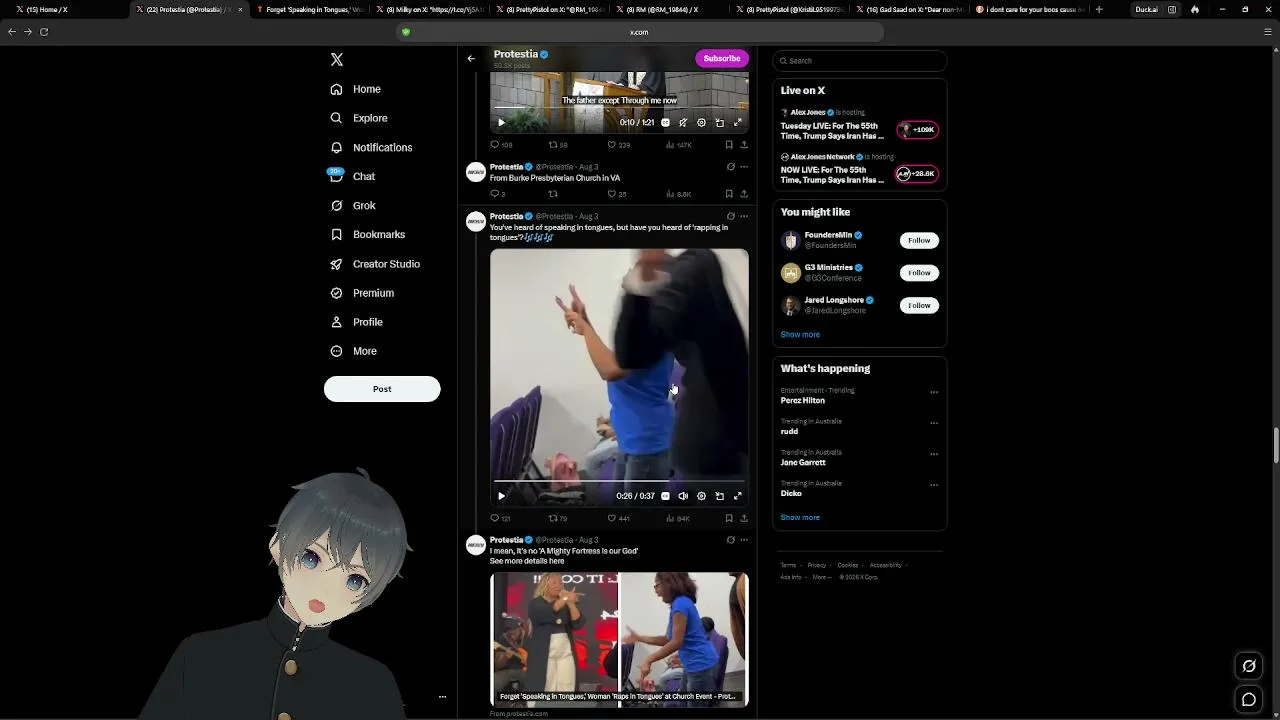The width and height of the screenshot is (1280, 720).
Task: Open Creator Studio in the sidebar
Action: tap(375, 264)
